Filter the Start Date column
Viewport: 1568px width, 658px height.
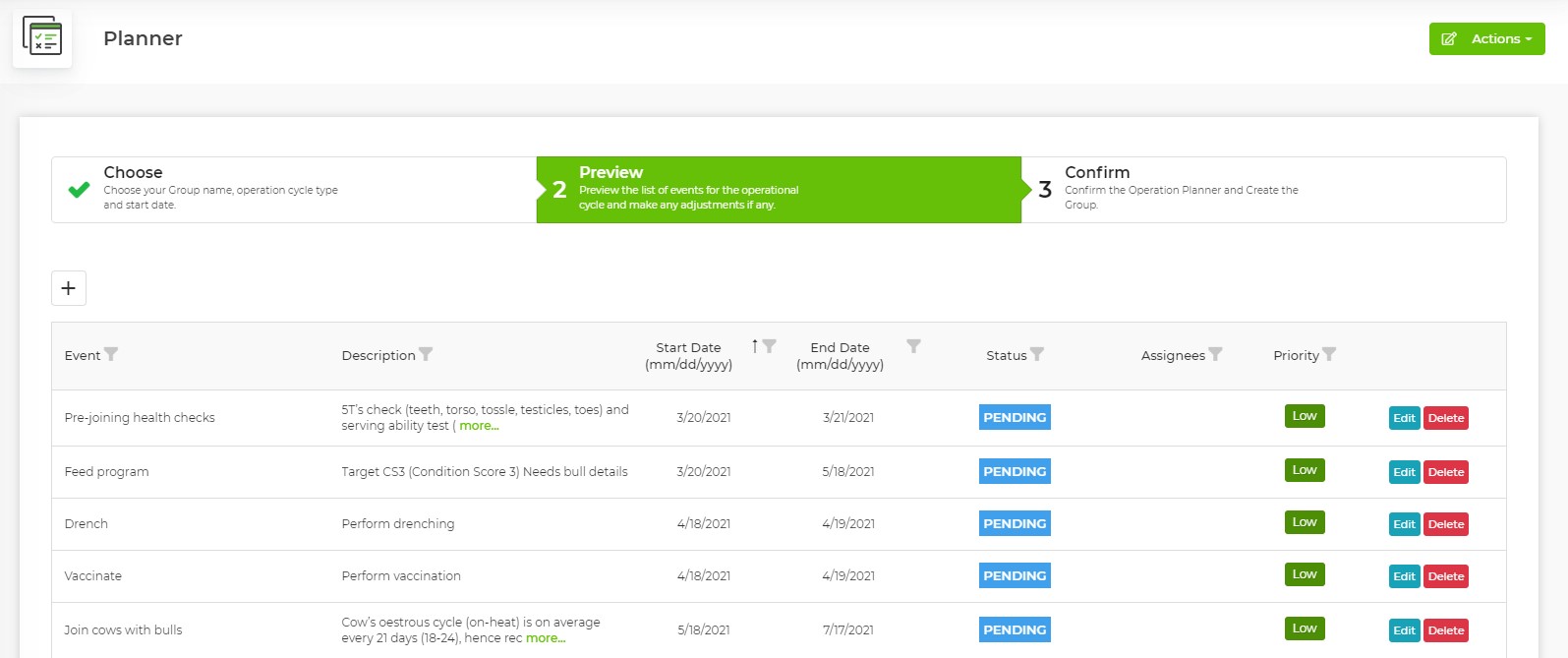(x=770, y=346)
